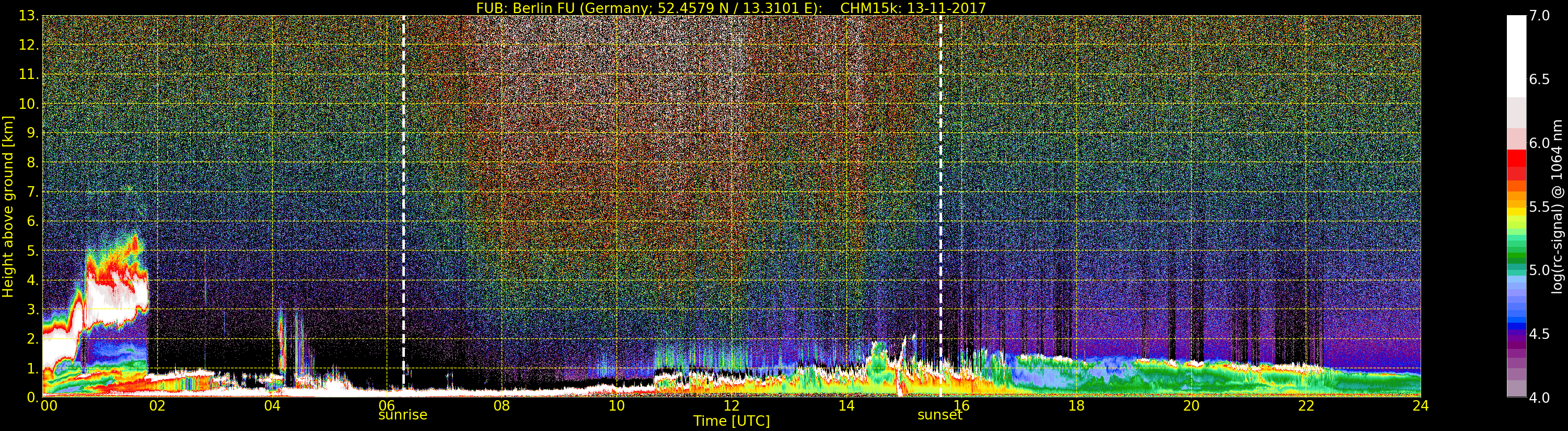
Task: Click the x-axis tick label '08'
Action: pos(502,406)
